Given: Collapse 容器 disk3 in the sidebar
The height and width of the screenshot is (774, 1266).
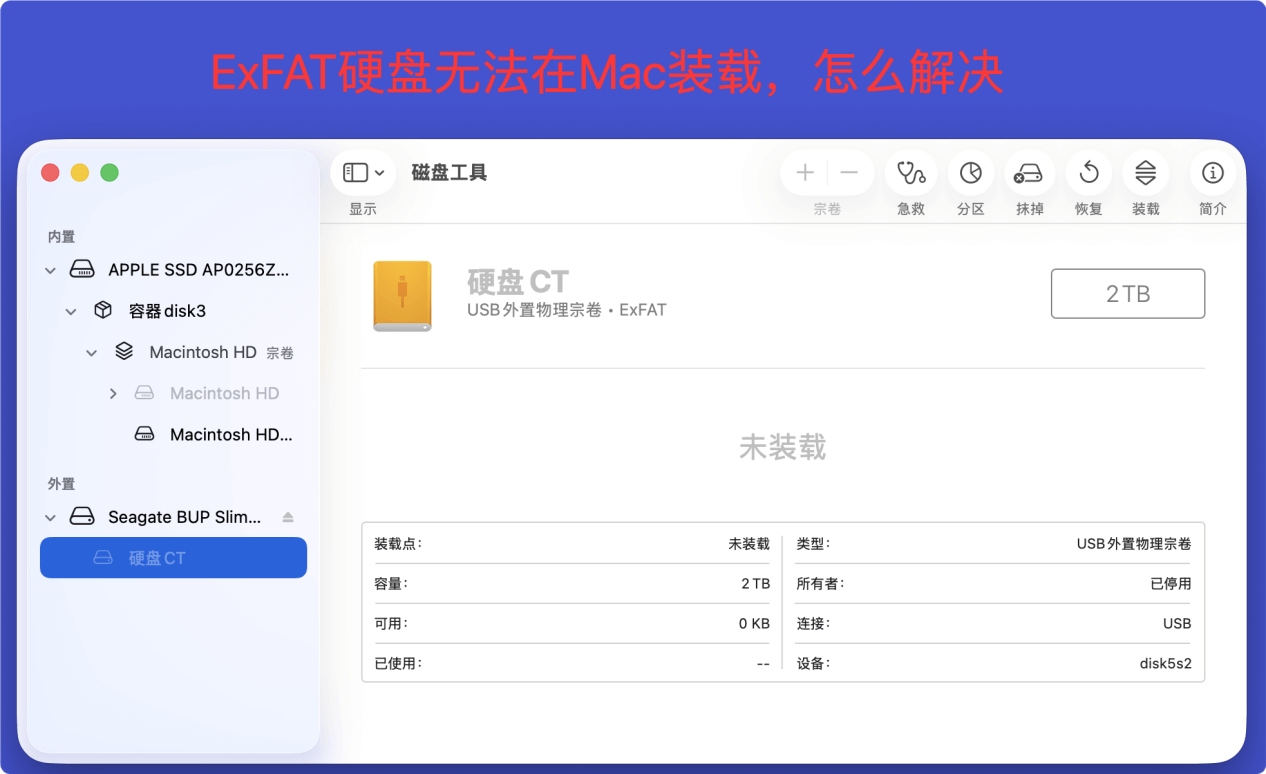Looking at the screenshot, I should point(70,310).
